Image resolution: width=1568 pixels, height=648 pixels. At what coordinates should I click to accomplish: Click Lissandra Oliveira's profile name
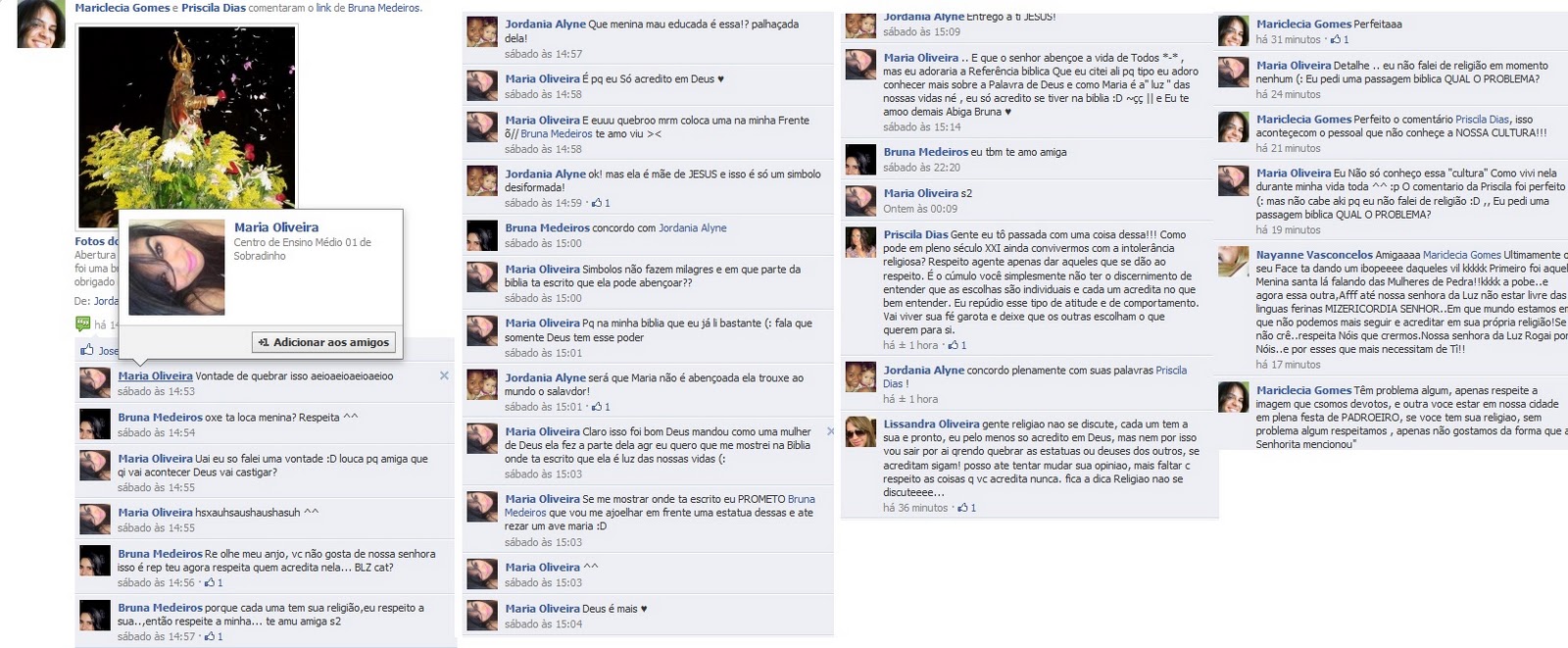point(931,424)
